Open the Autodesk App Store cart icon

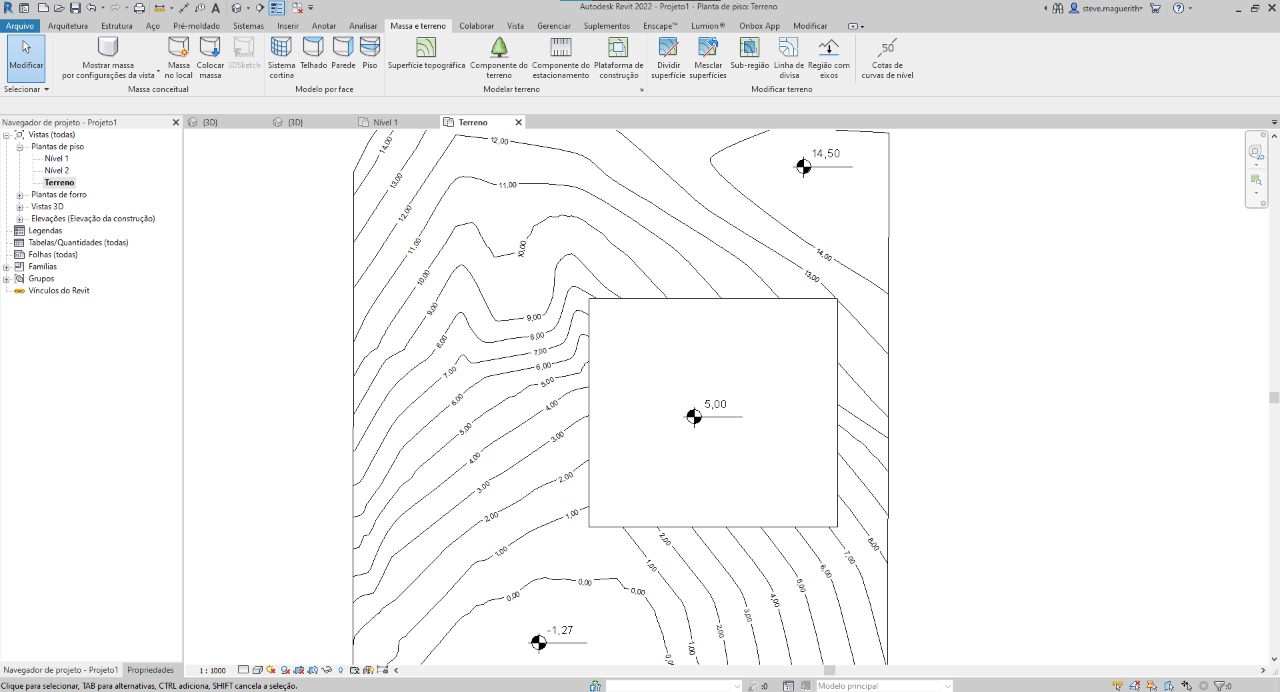(1156, 8)
